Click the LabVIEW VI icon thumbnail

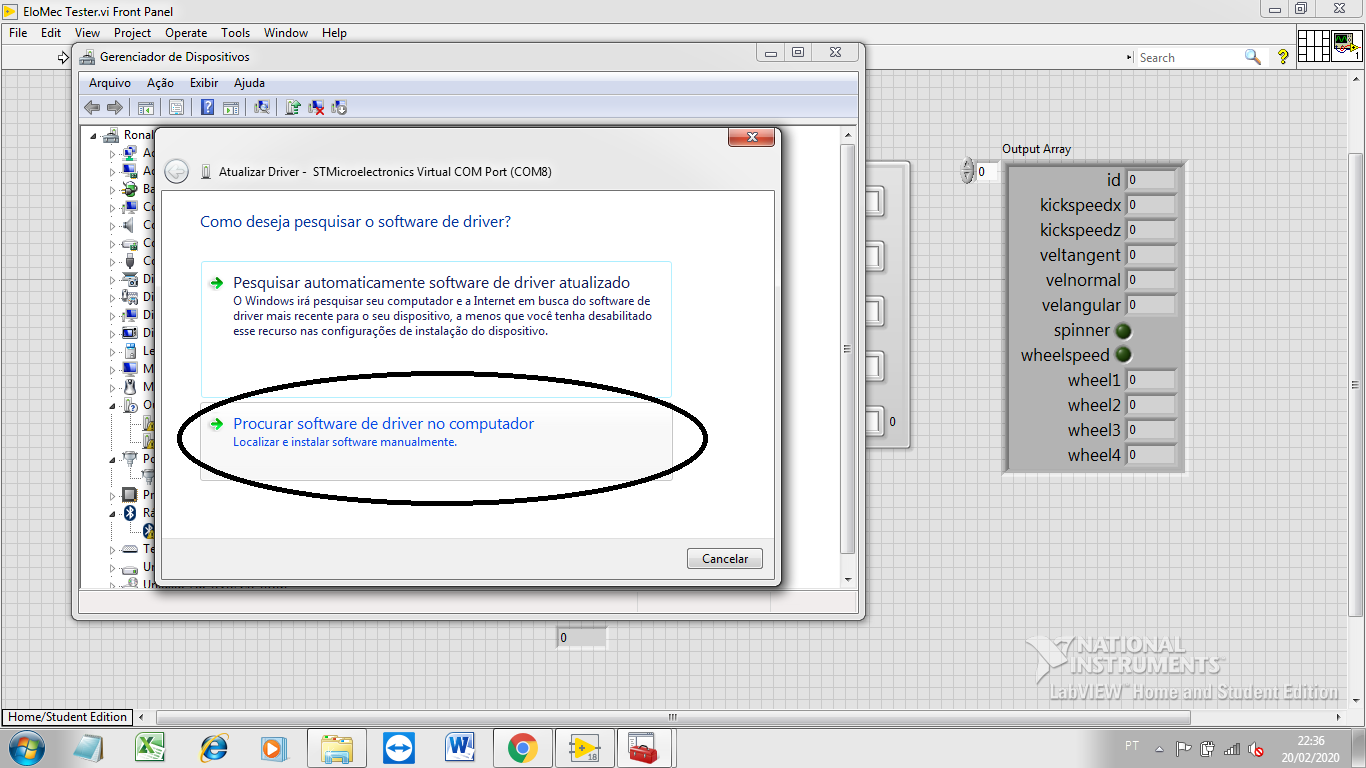tap(1346, 46)
